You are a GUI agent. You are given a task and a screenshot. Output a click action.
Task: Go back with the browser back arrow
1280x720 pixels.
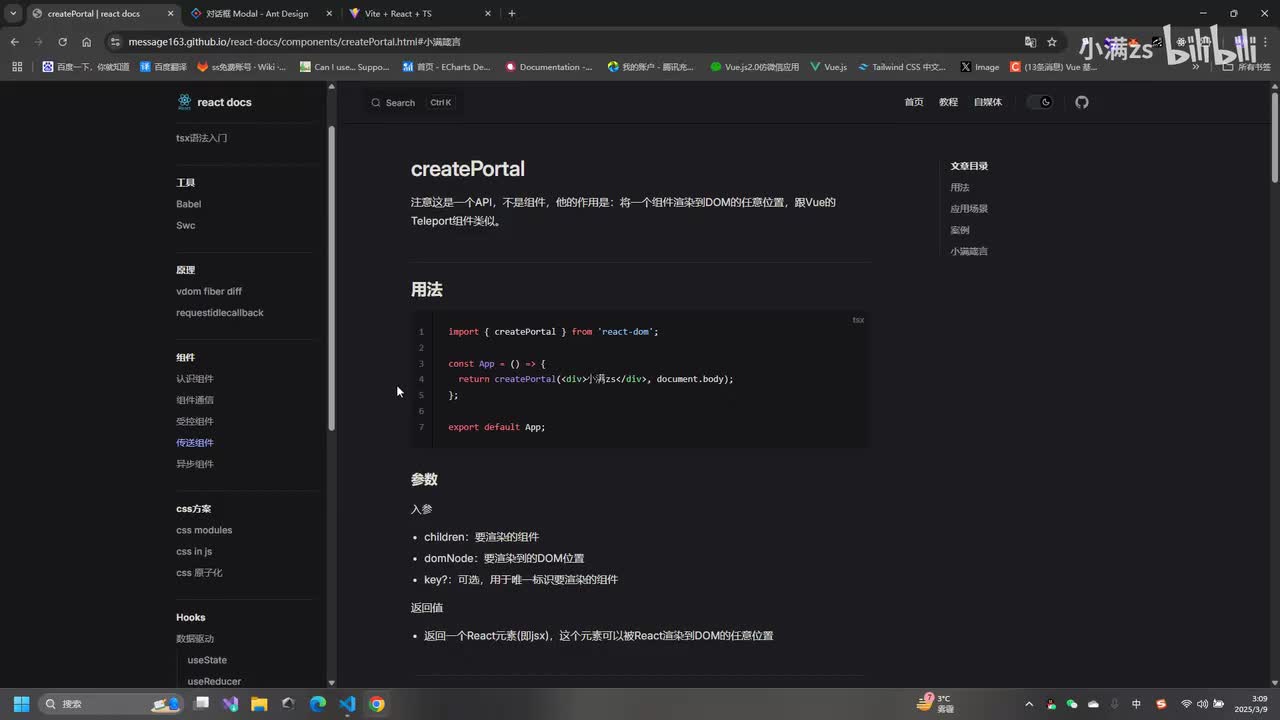[14, 42]
